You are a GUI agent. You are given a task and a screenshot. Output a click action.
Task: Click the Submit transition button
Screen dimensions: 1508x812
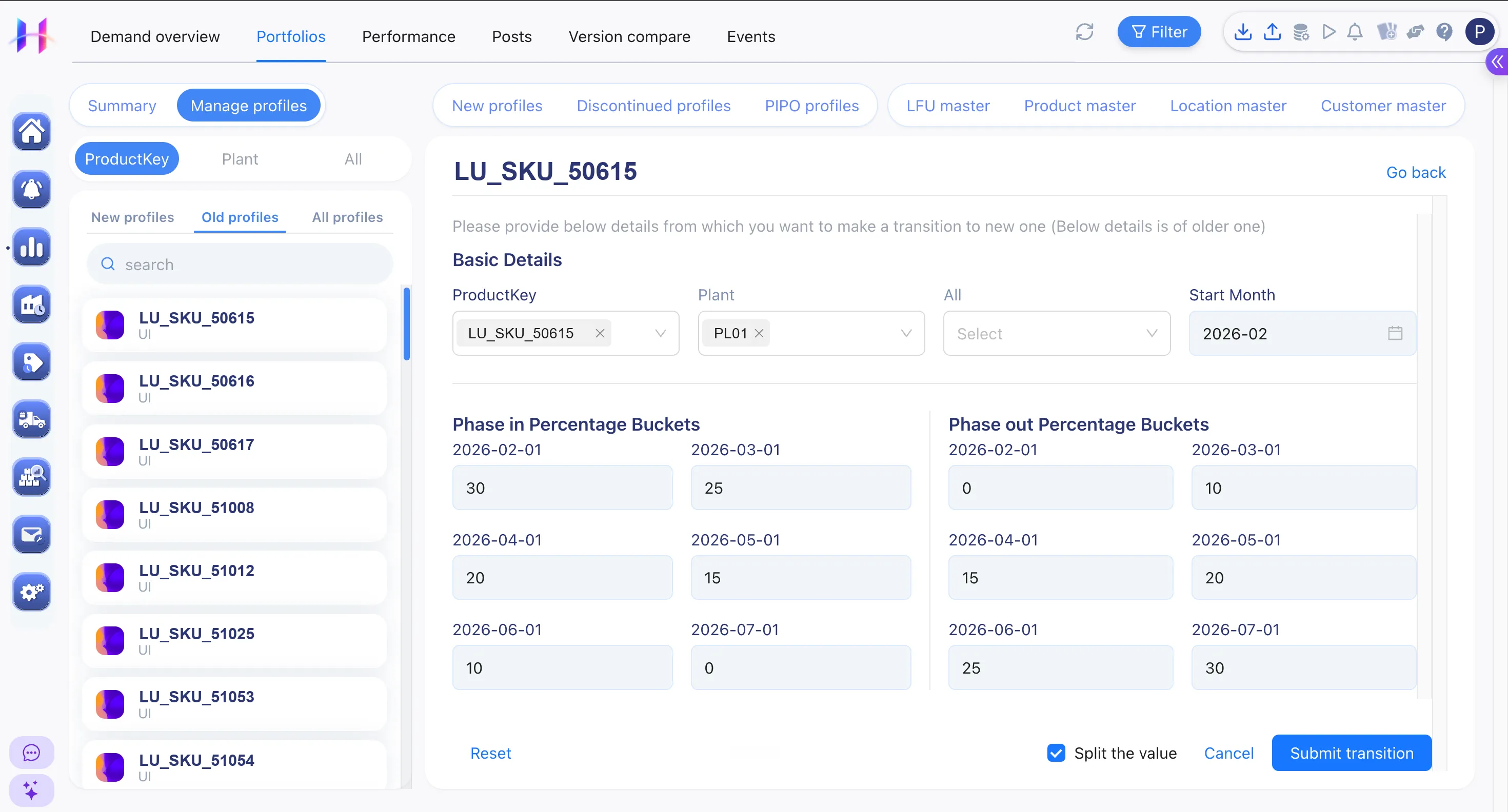click(x=1351, y=753)
